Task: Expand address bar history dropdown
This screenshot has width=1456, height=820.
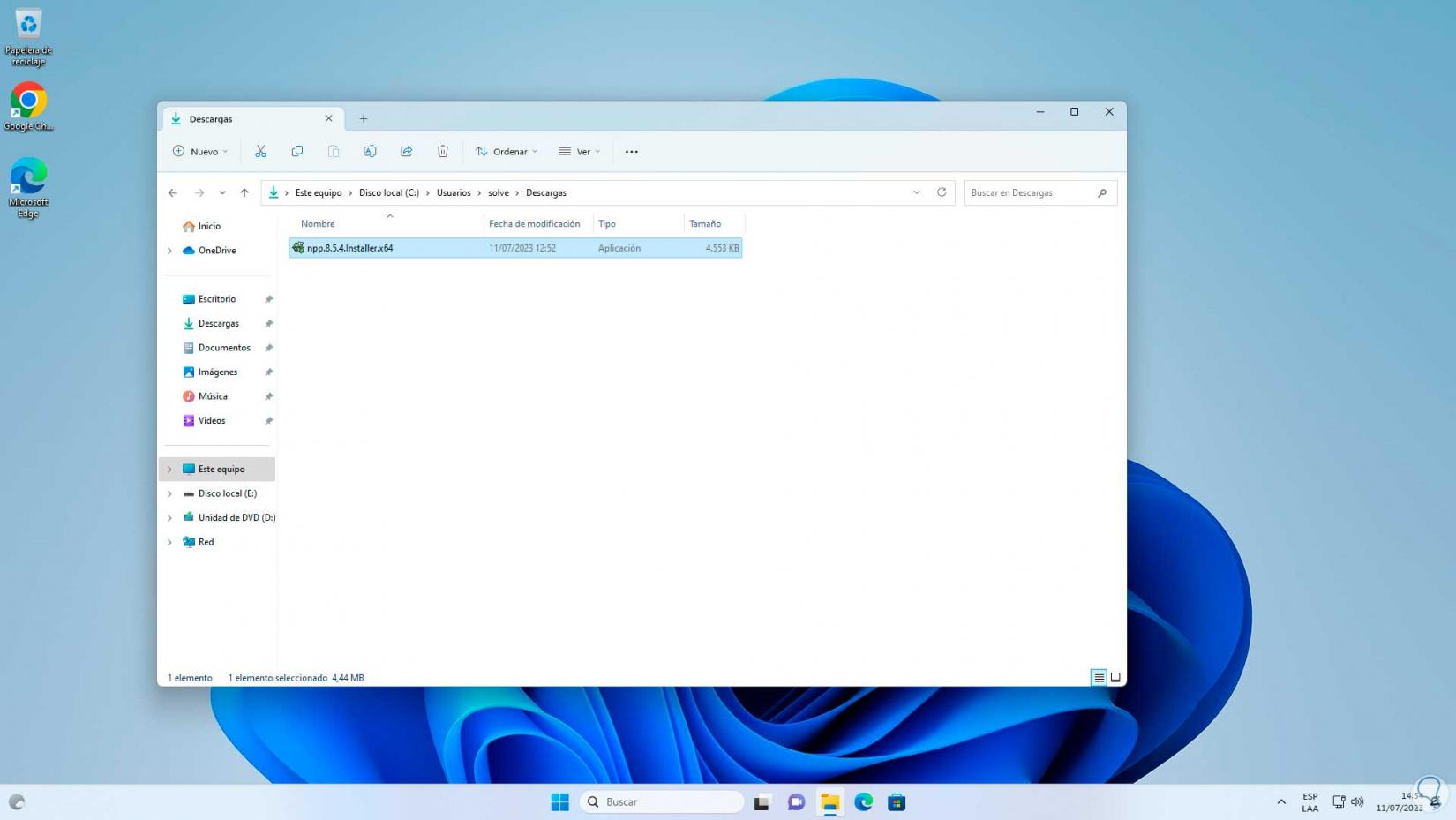Action: pos(916,192)
